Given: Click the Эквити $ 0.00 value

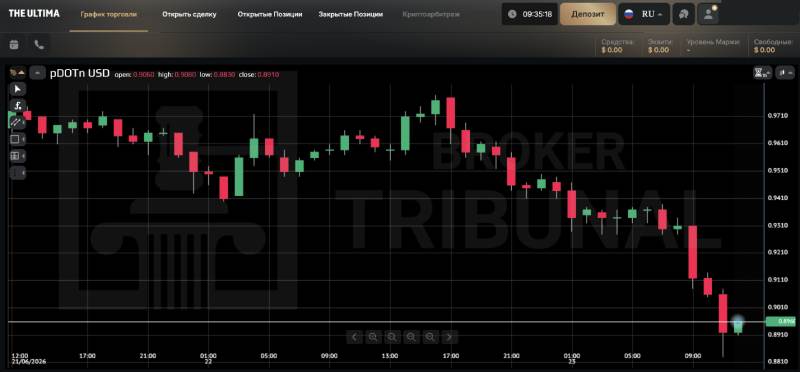Looking at the screenshot, I should coord(659,46).
